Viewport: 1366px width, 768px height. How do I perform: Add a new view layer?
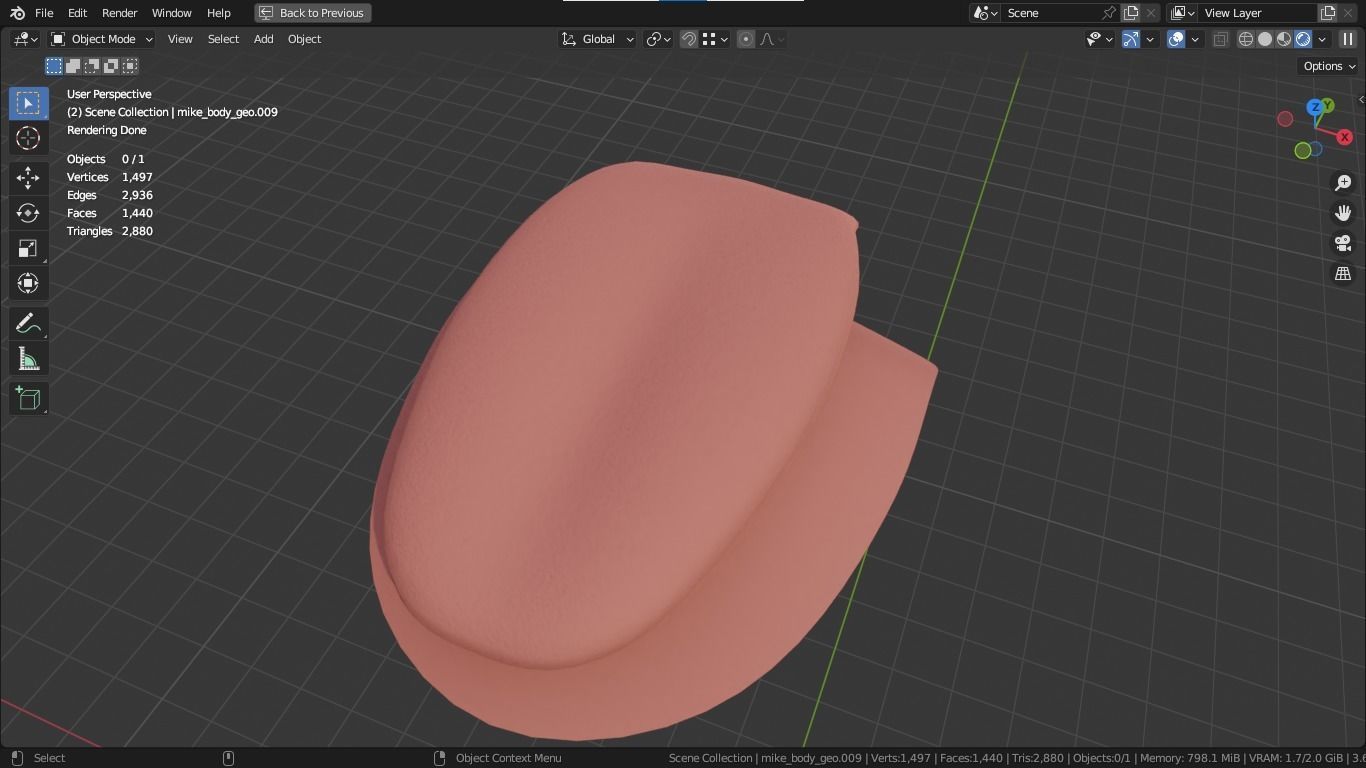pos(1328,13)
